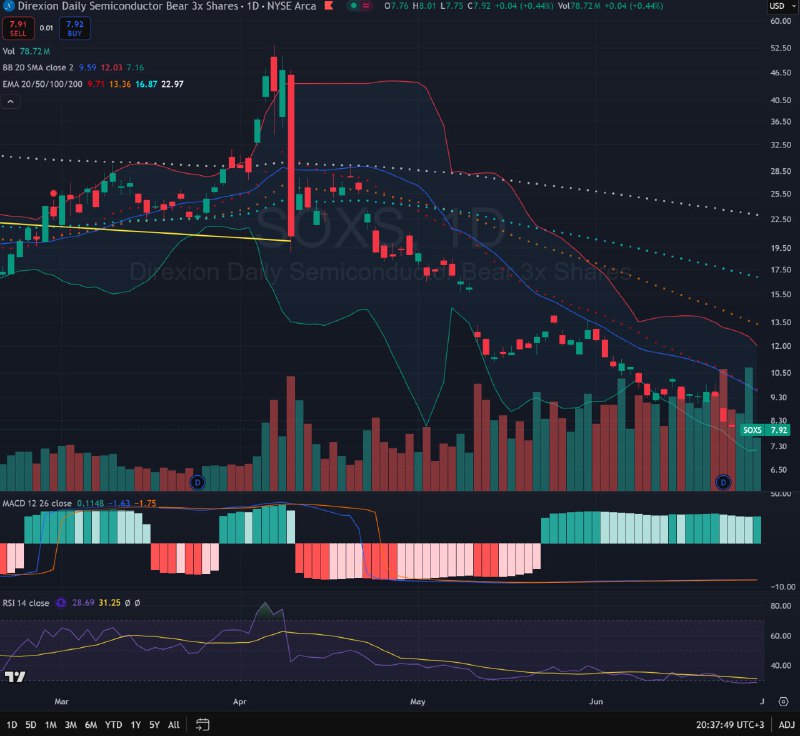Image resolution: width=800 pixels, height=736 pixels.
Task: Click the dividend D marker near late June
Action: coord(723,482)
